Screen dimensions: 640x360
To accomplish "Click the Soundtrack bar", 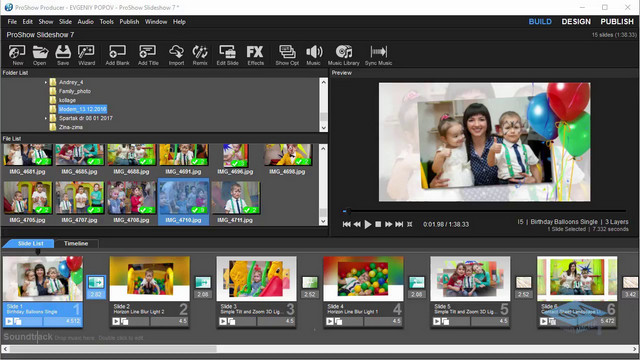I will [x=320, y=337].
